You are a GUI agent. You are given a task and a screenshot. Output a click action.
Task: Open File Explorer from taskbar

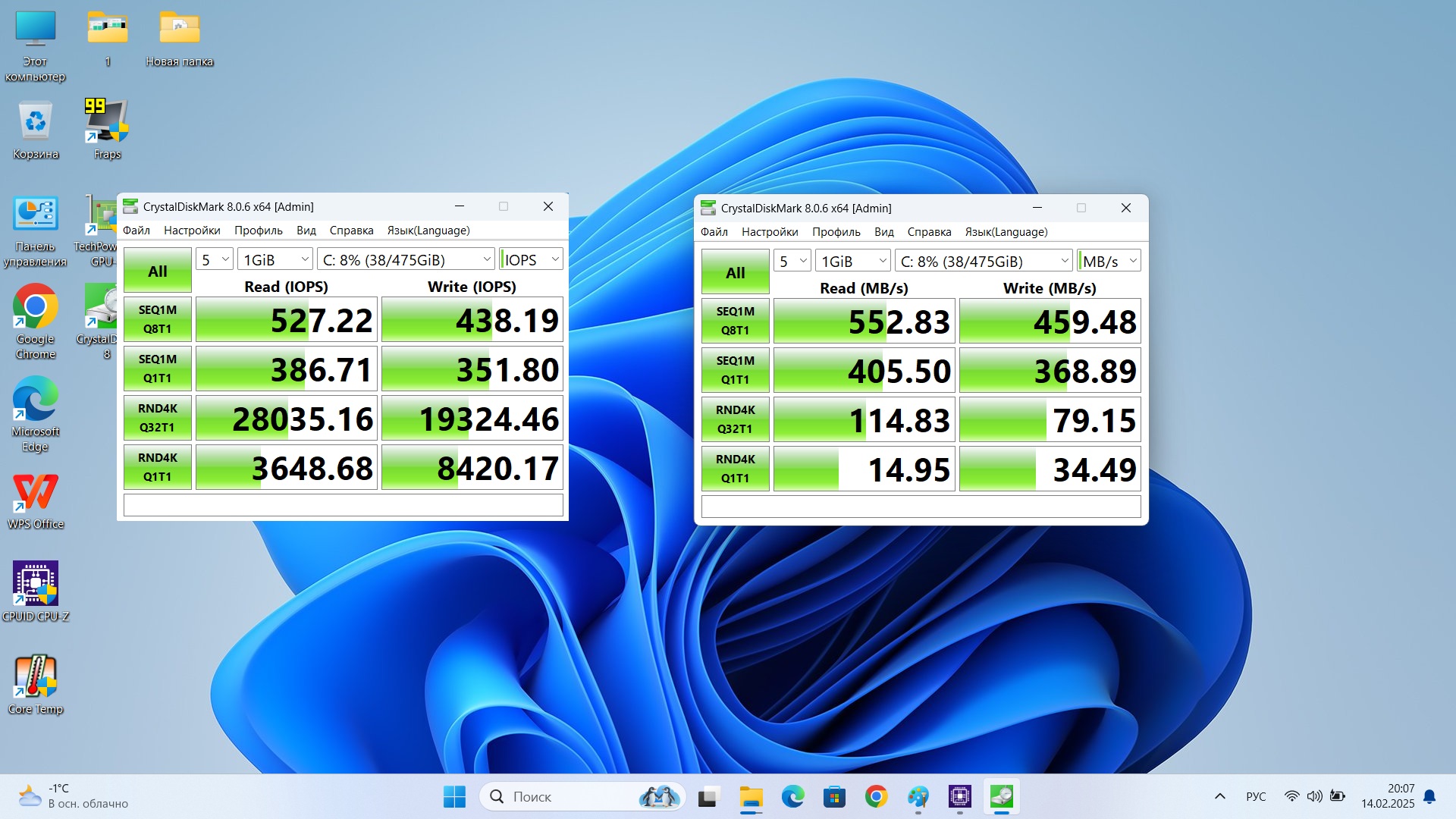pyautogui.click(x=751, y=796)
